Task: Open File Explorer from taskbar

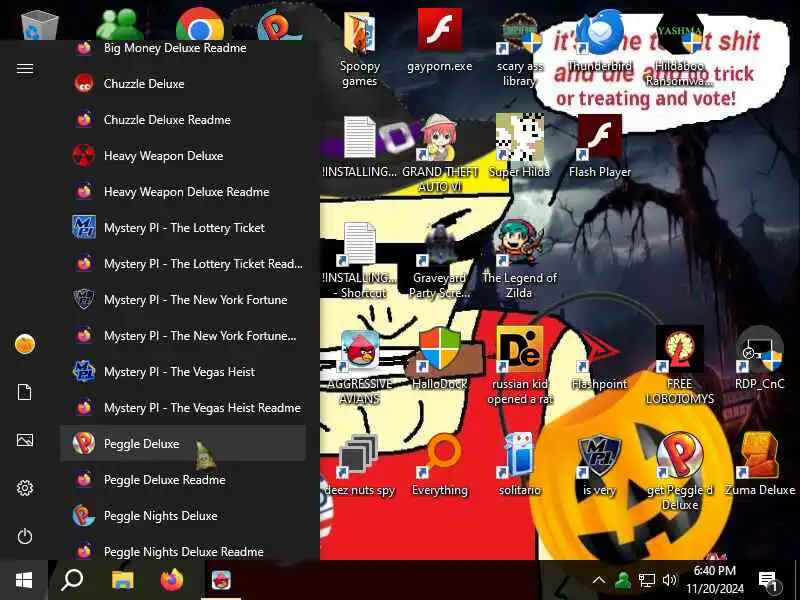Action: [122, 580]
